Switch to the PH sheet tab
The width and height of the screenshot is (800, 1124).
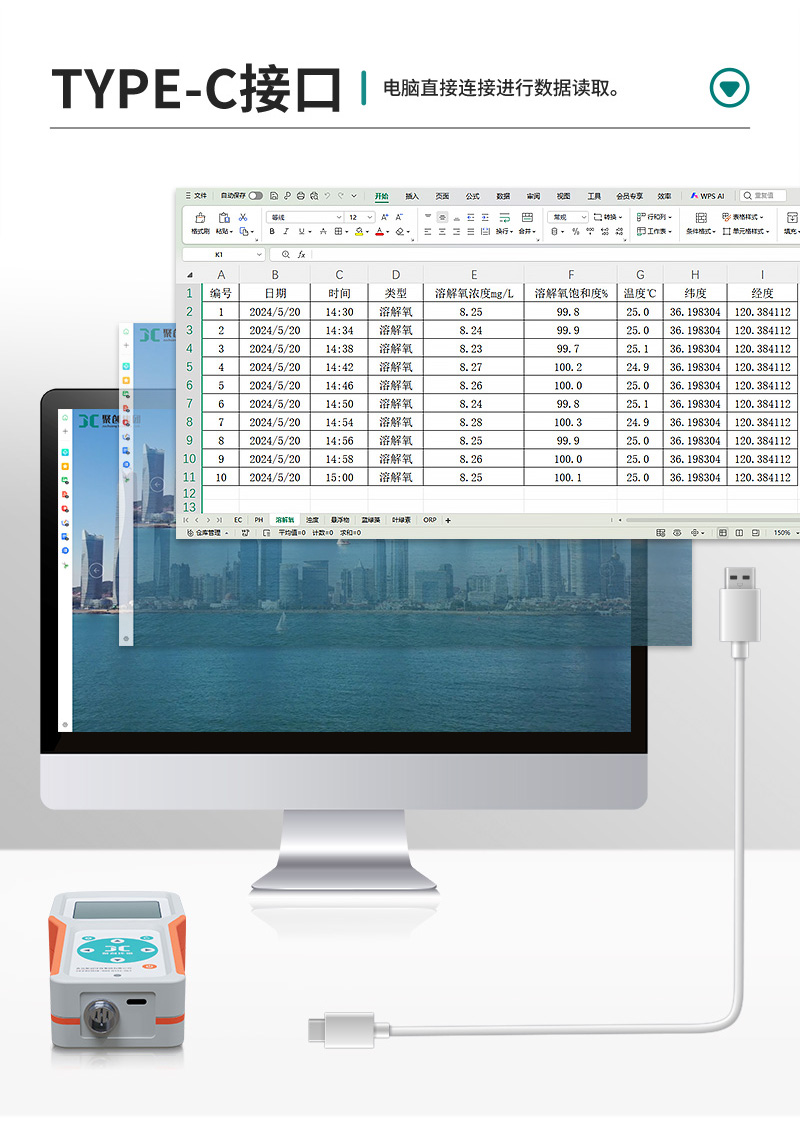259,520
